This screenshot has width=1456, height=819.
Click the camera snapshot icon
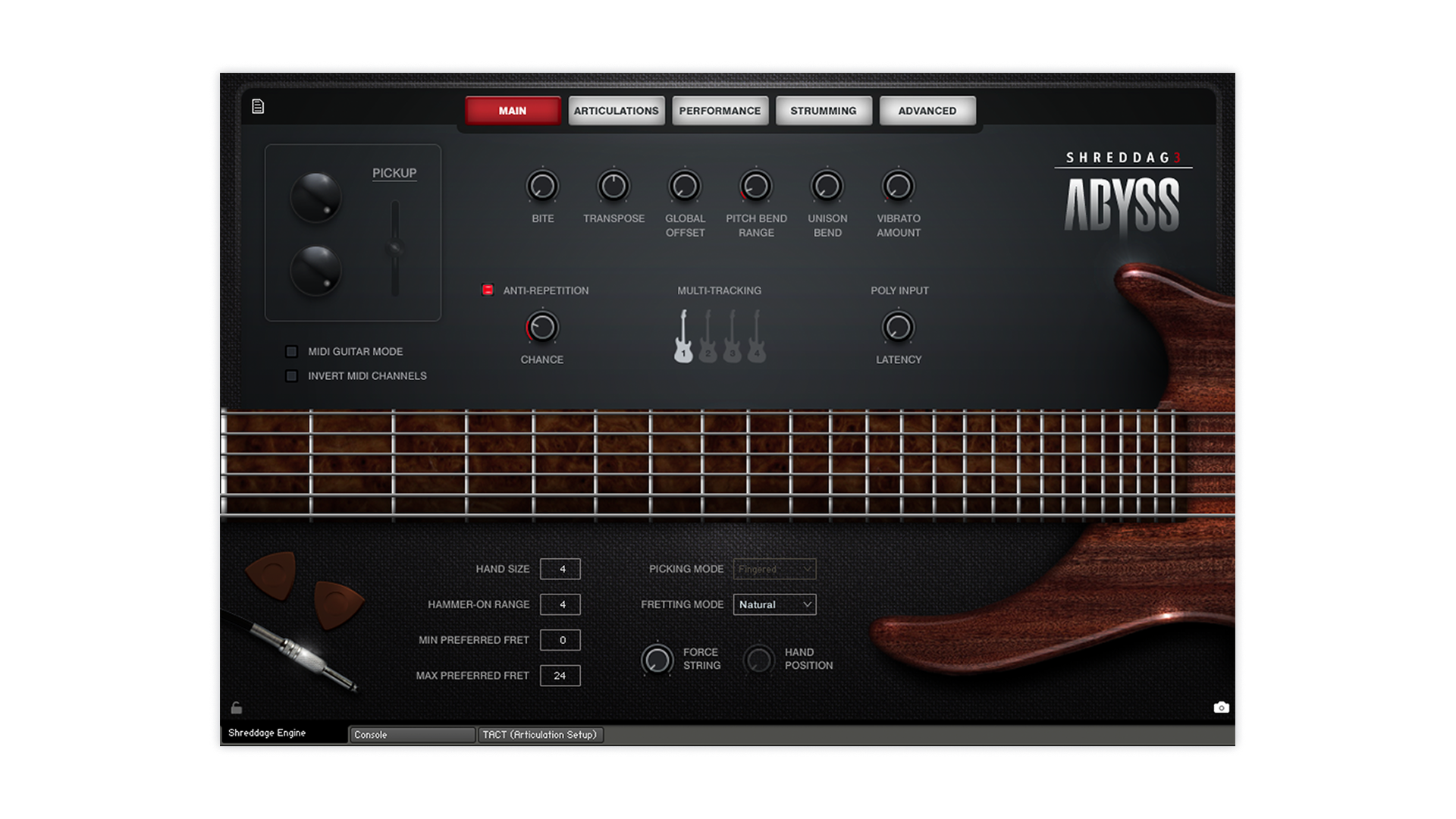[x=1221, y=708]
